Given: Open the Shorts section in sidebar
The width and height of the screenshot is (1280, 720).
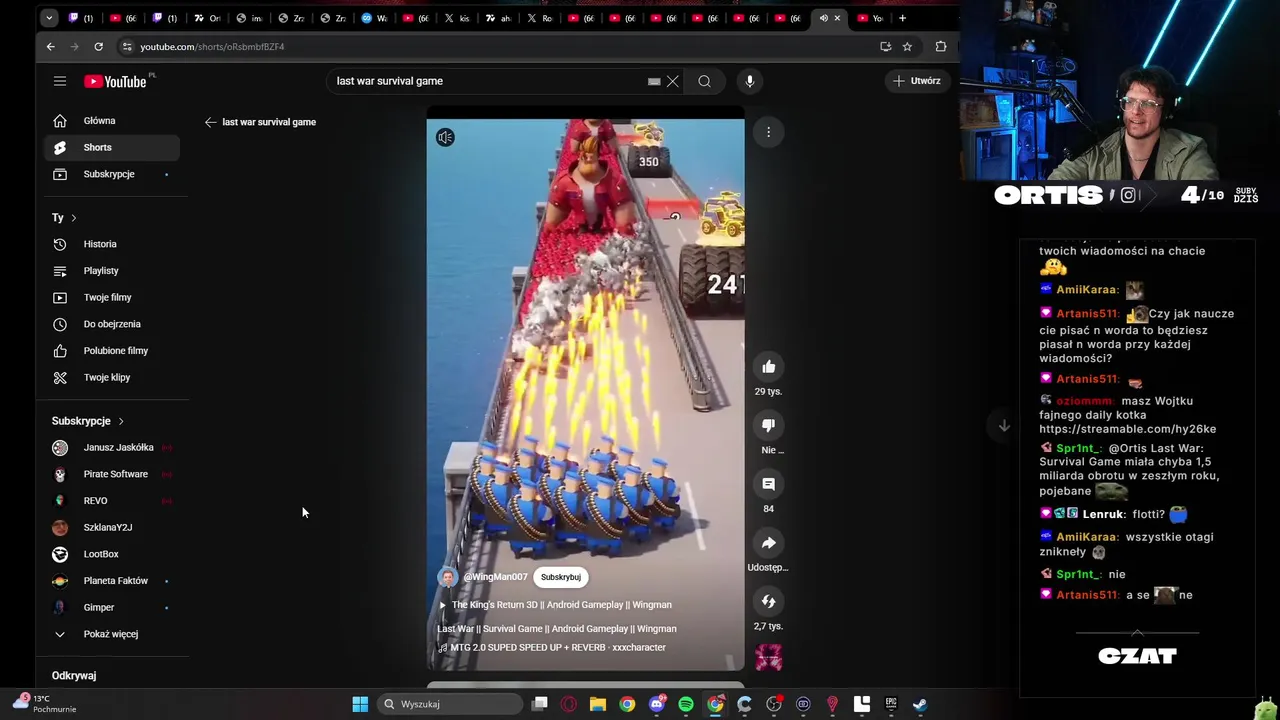Looking at the screenshot, I should point(112,147).
